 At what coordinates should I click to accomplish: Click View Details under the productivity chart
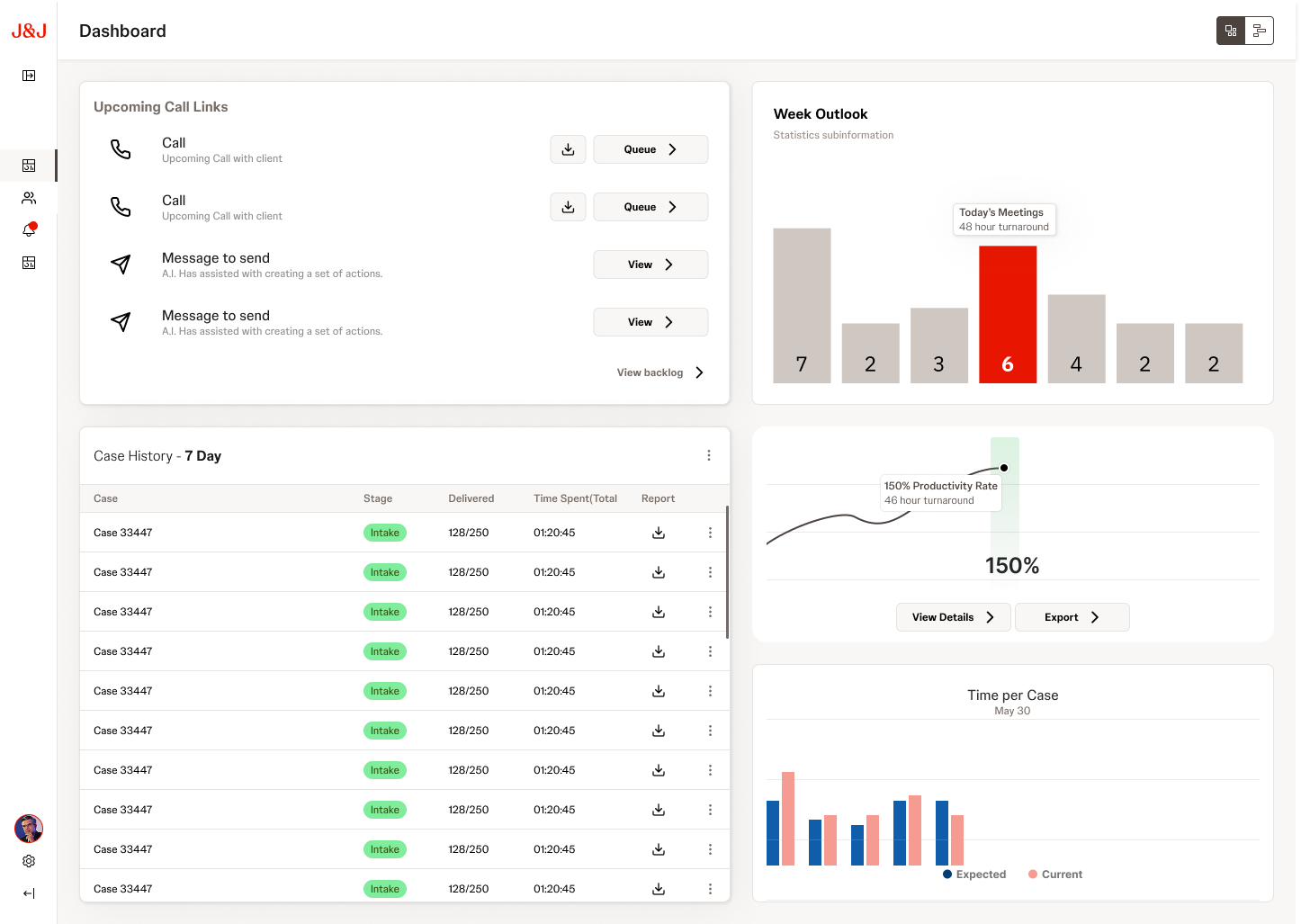point(953,616)
